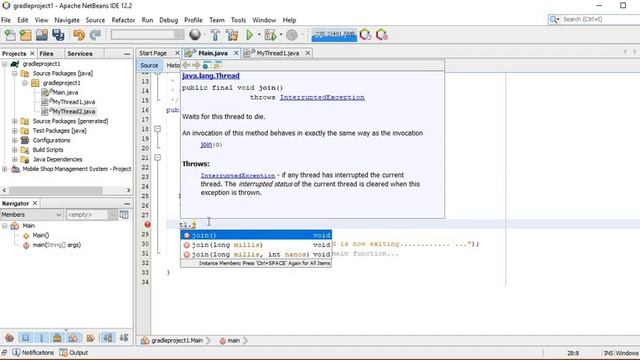Follow the InterruptedException link under Throws section
Screen dimensions: 640x360
click(x=238, y=175)
